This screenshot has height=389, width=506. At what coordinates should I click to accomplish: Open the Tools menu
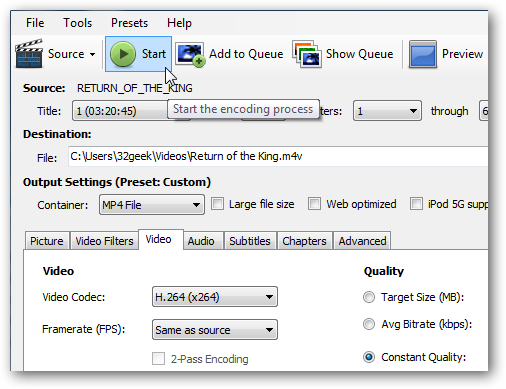click(x=78, y=23)
